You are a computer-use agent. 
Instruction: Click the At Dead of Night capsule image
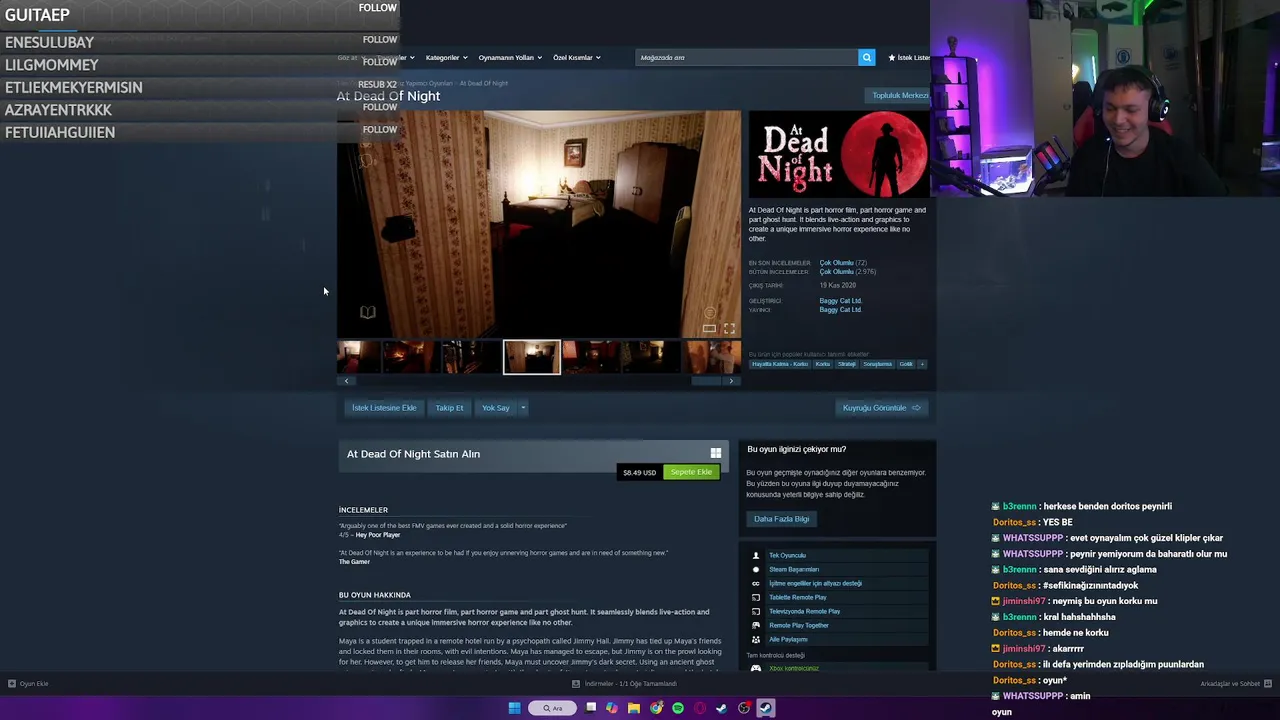click(x=840, y=154)
